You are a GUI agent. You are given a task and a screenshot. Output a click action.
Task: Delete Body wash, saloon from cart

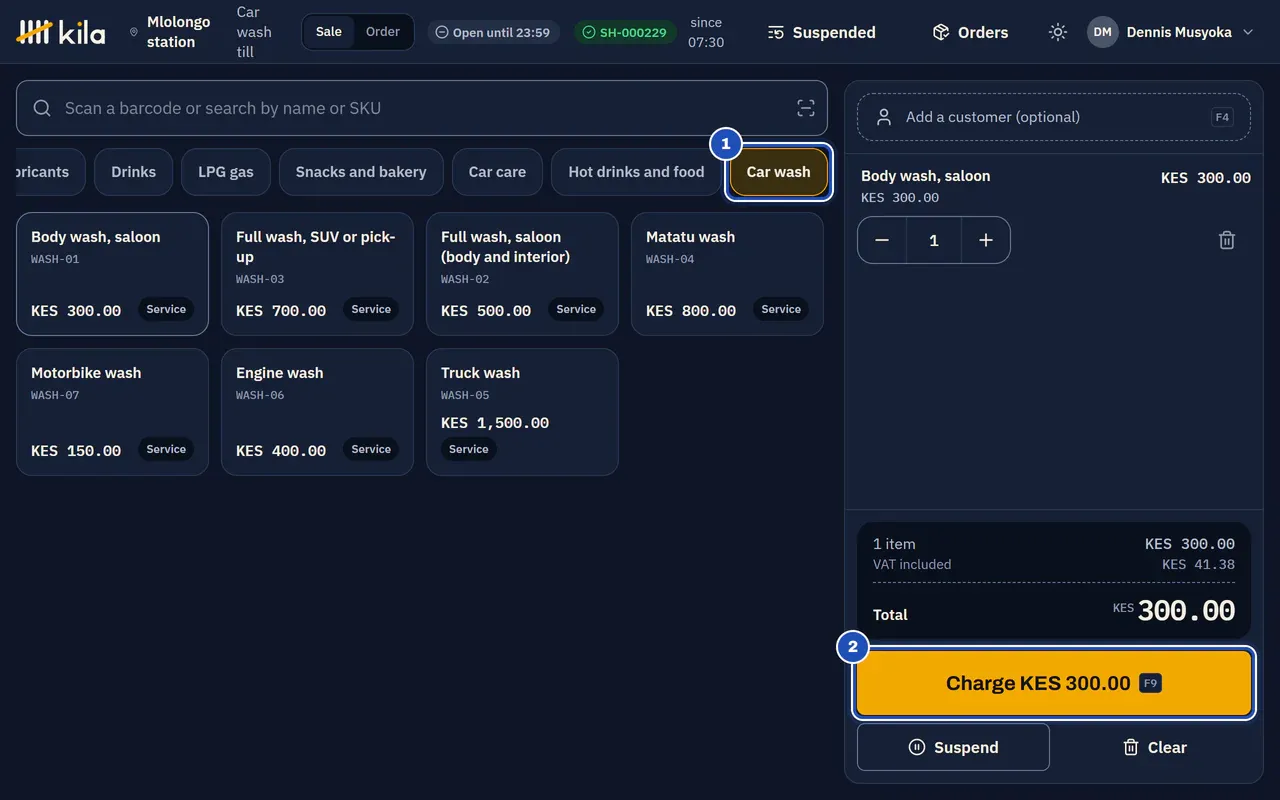click(1227, 240)
